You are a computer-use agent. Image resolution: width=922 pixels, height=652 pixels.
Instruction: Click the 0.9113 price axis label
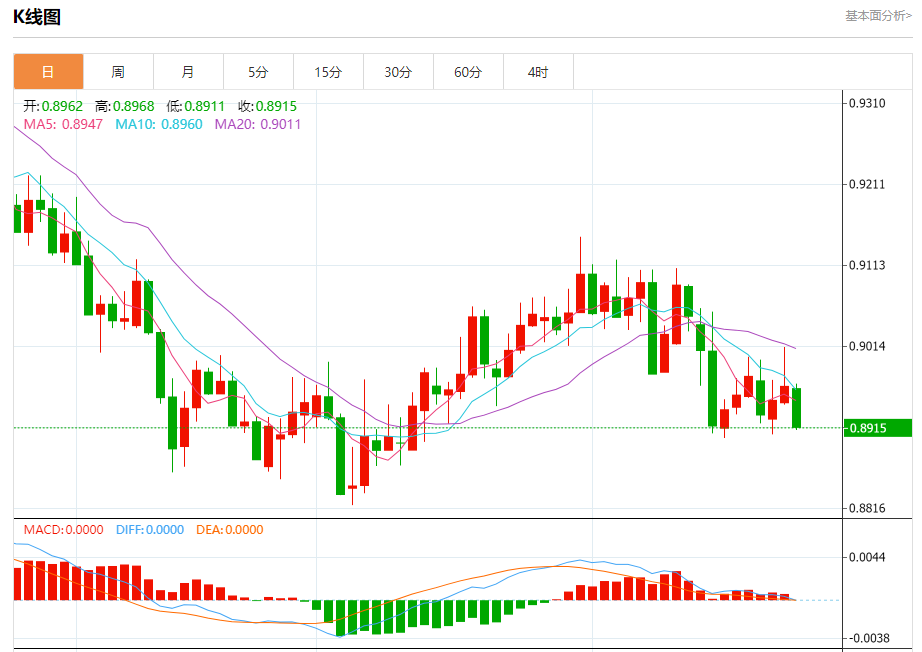(x=867, y=265)
